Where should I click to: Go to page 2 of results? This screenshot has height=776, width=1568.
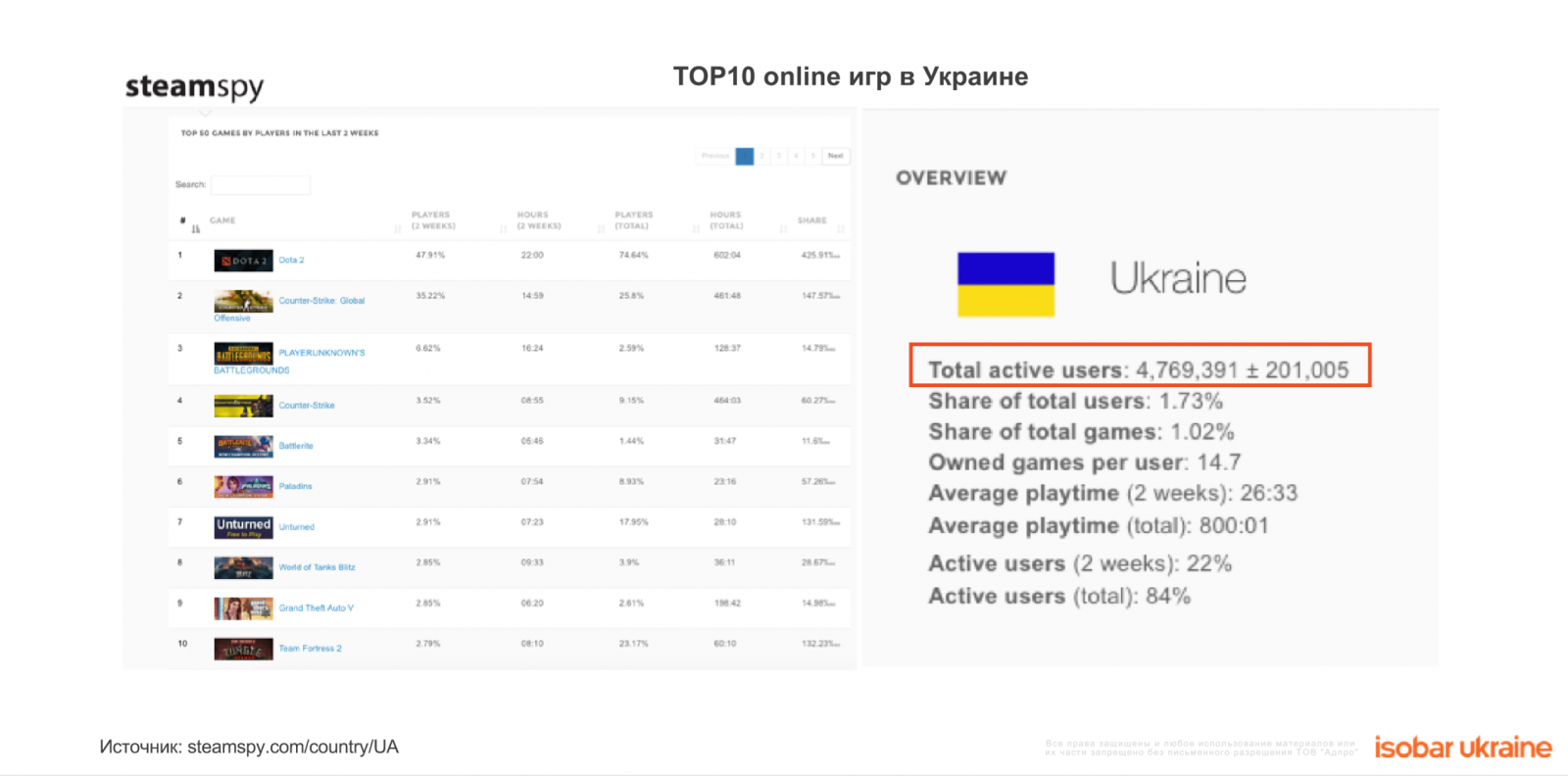[x=762, y=156]
